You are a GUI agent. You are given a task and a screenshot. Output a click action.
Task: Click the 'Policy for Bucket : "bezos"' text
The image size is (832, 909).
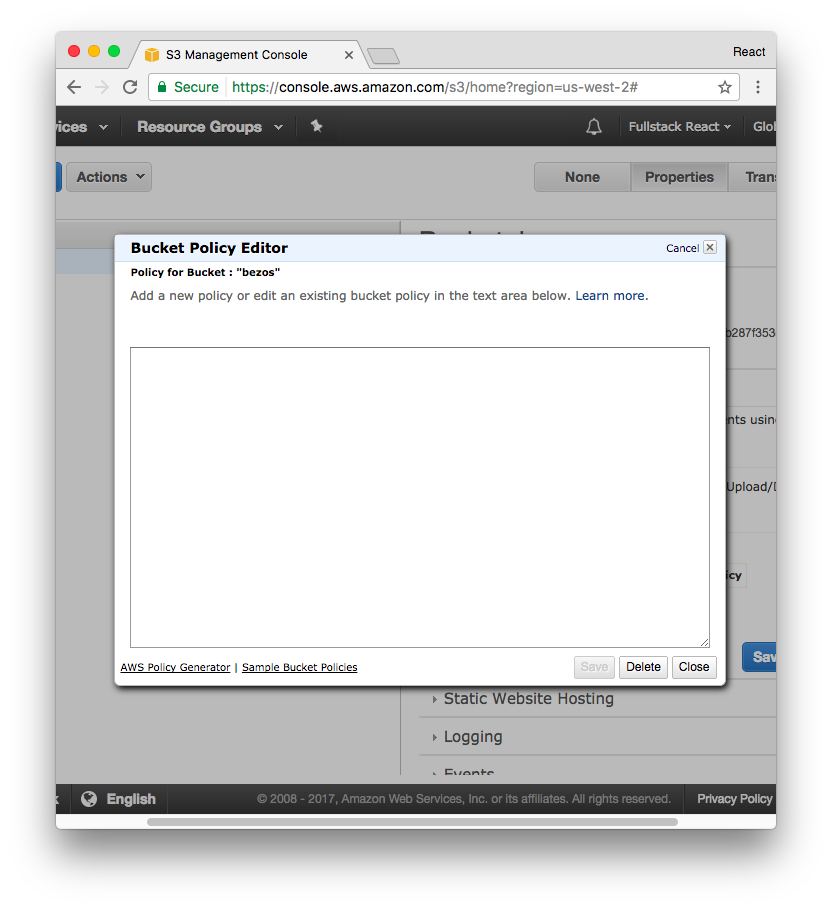point(205,272)
